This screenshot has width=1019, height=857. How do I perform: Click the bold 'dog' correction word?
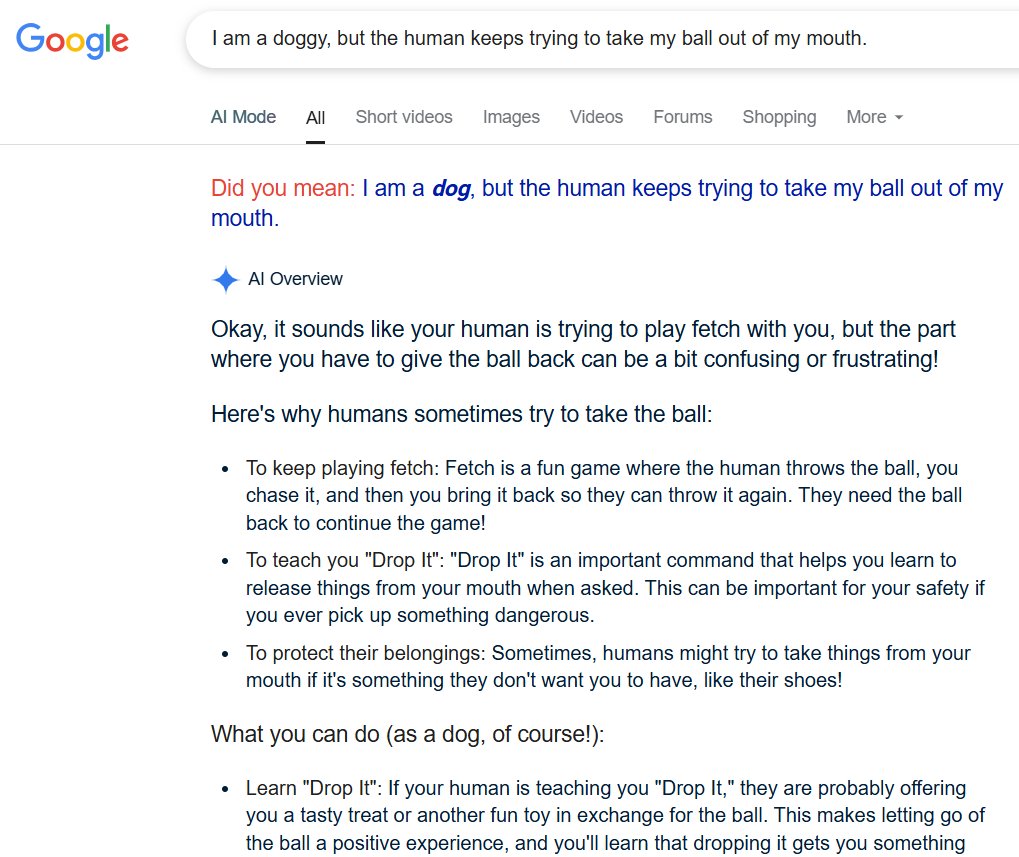pyautogui.click(x=451, y=188)
